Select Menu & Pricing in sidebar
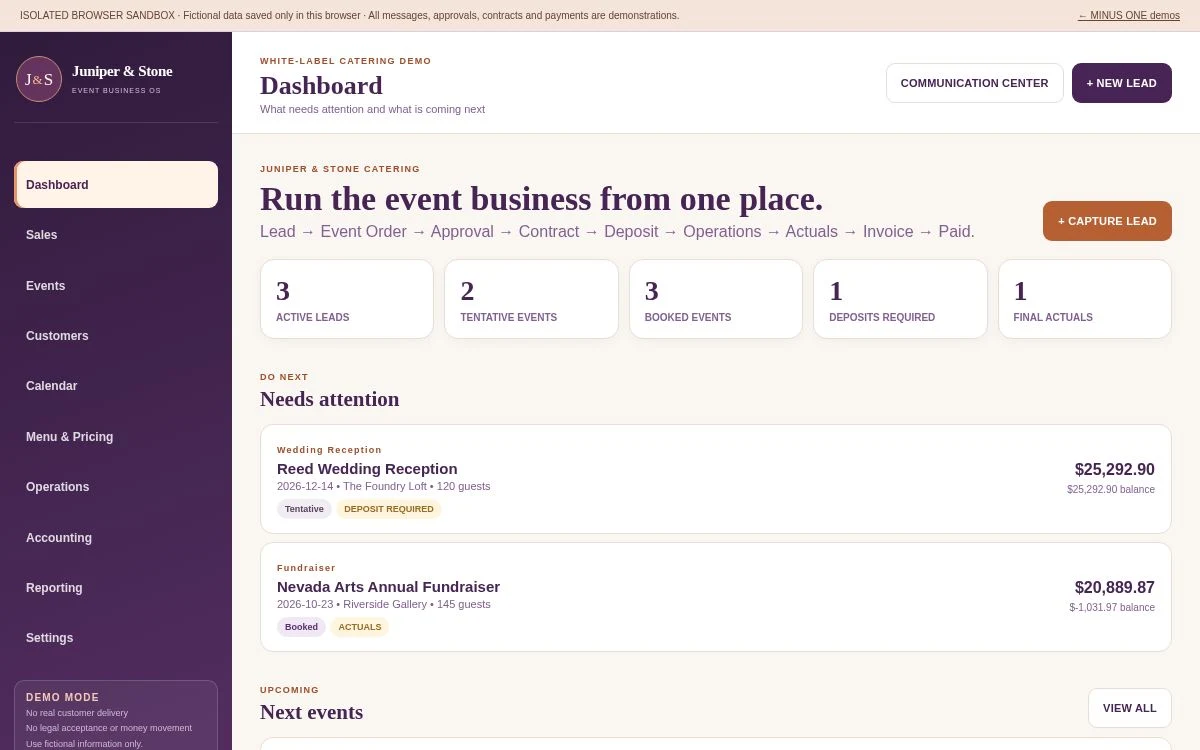The width and height of the screenshot is (1200, 750). pyautogui.click(x=116, y=437)
